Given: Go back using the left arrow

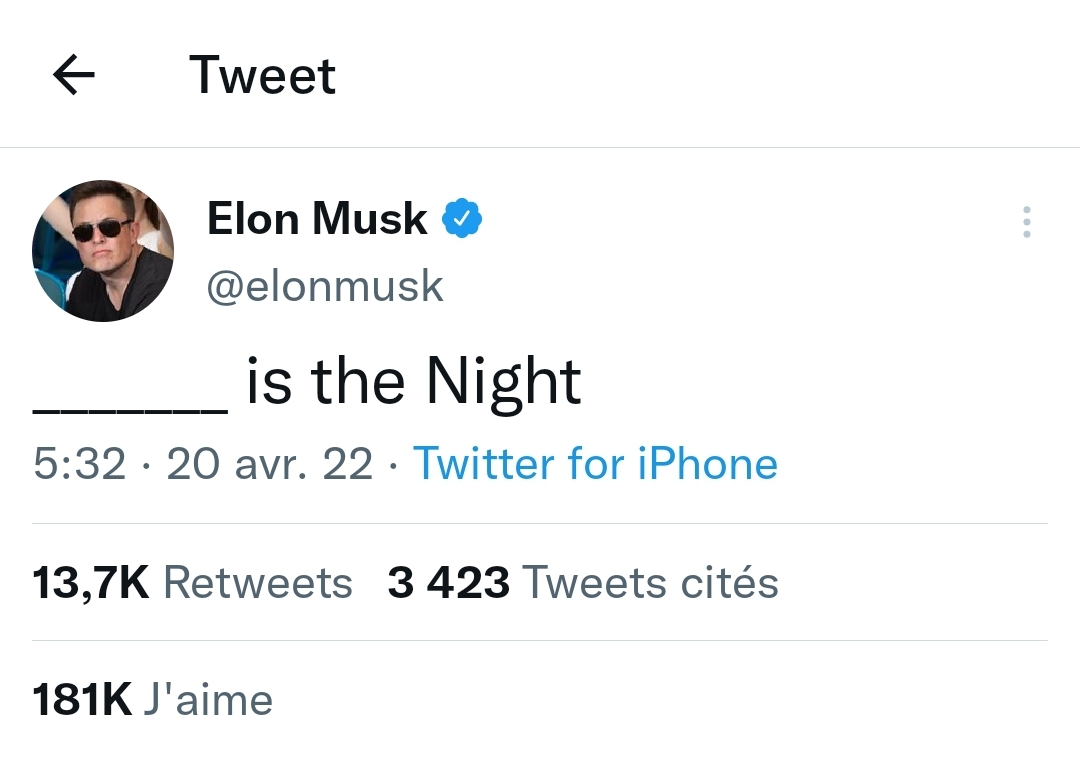Looking at the screenshot, I should 73,75.
